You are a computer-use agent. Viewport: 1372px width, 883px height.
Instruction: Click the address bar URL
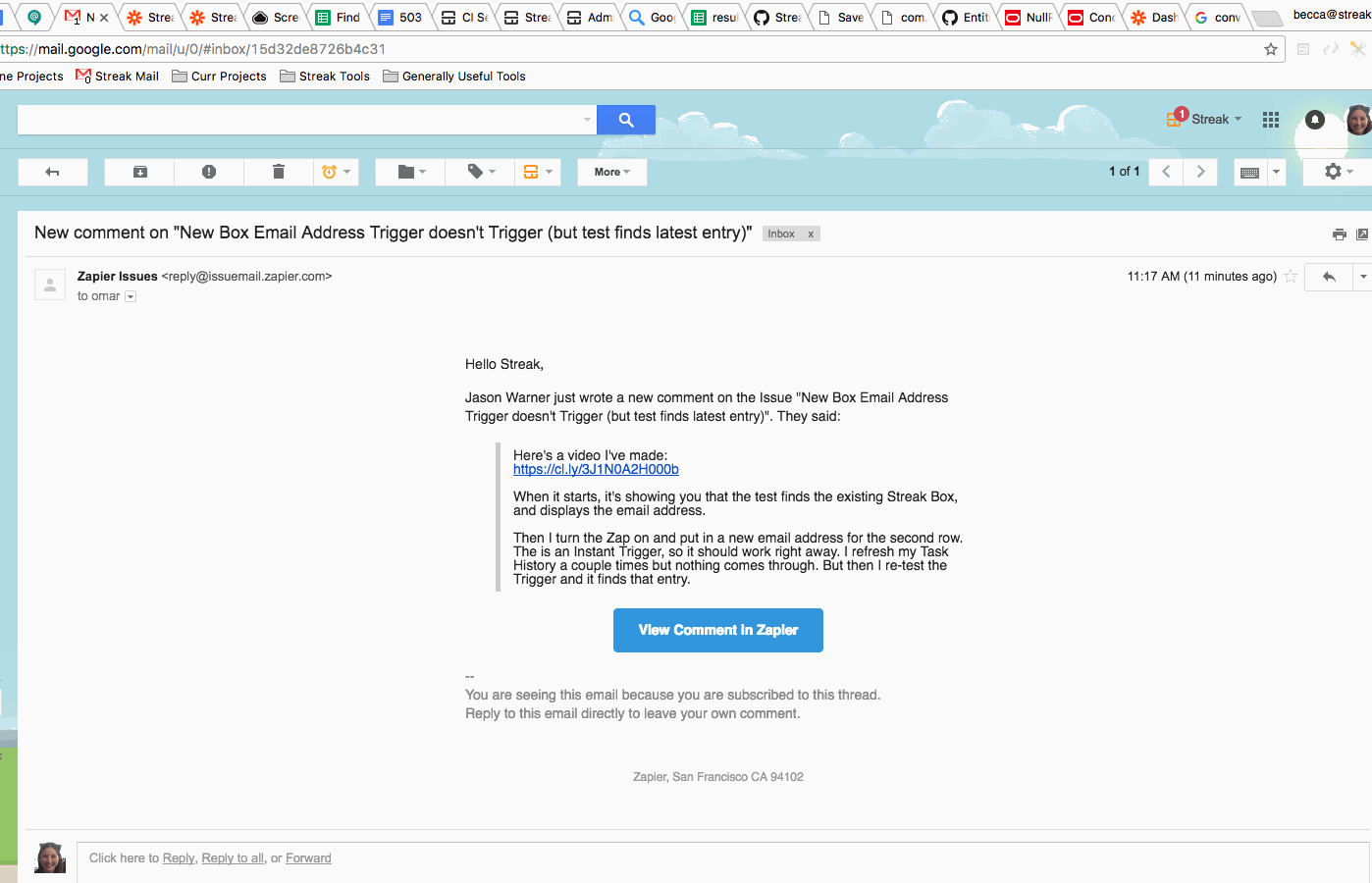click(193, 49)
